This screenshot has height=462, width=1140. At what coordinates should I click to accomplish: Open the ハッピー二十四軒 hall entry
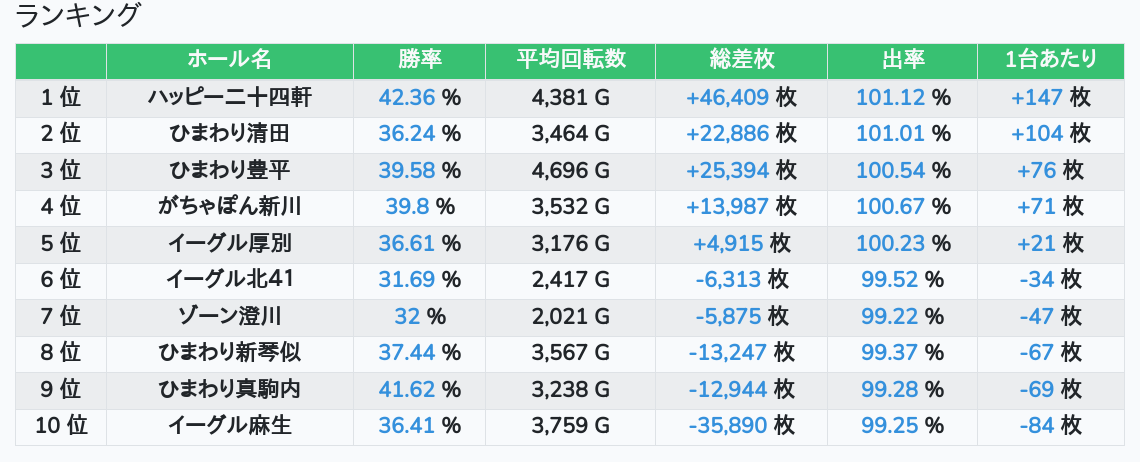[x=229, y=97]
